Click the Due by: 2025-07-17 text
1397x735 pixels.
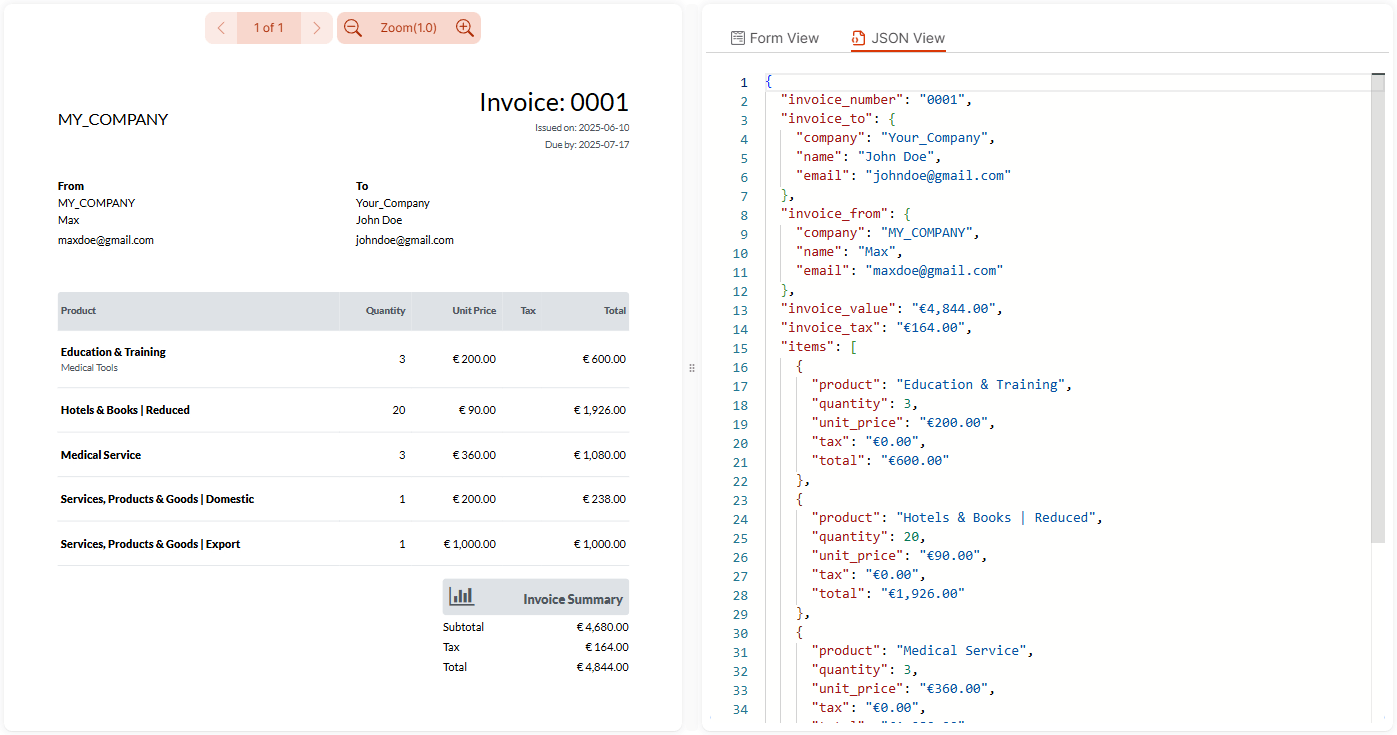pos(587,145)
